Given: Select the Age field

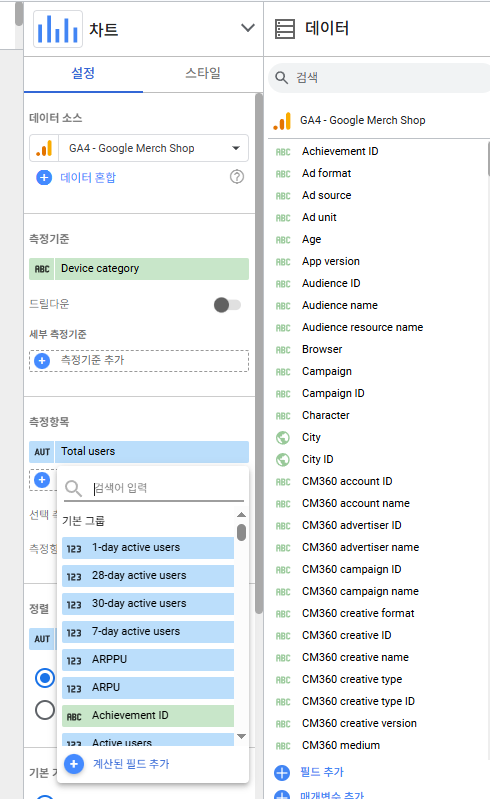Looking at the screenshot, I should click(x=311, y=239).
